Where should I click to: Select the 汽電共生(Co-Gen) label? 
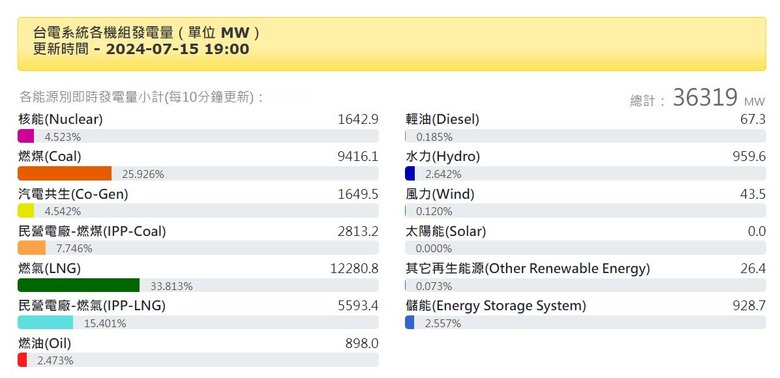(73, 194)
